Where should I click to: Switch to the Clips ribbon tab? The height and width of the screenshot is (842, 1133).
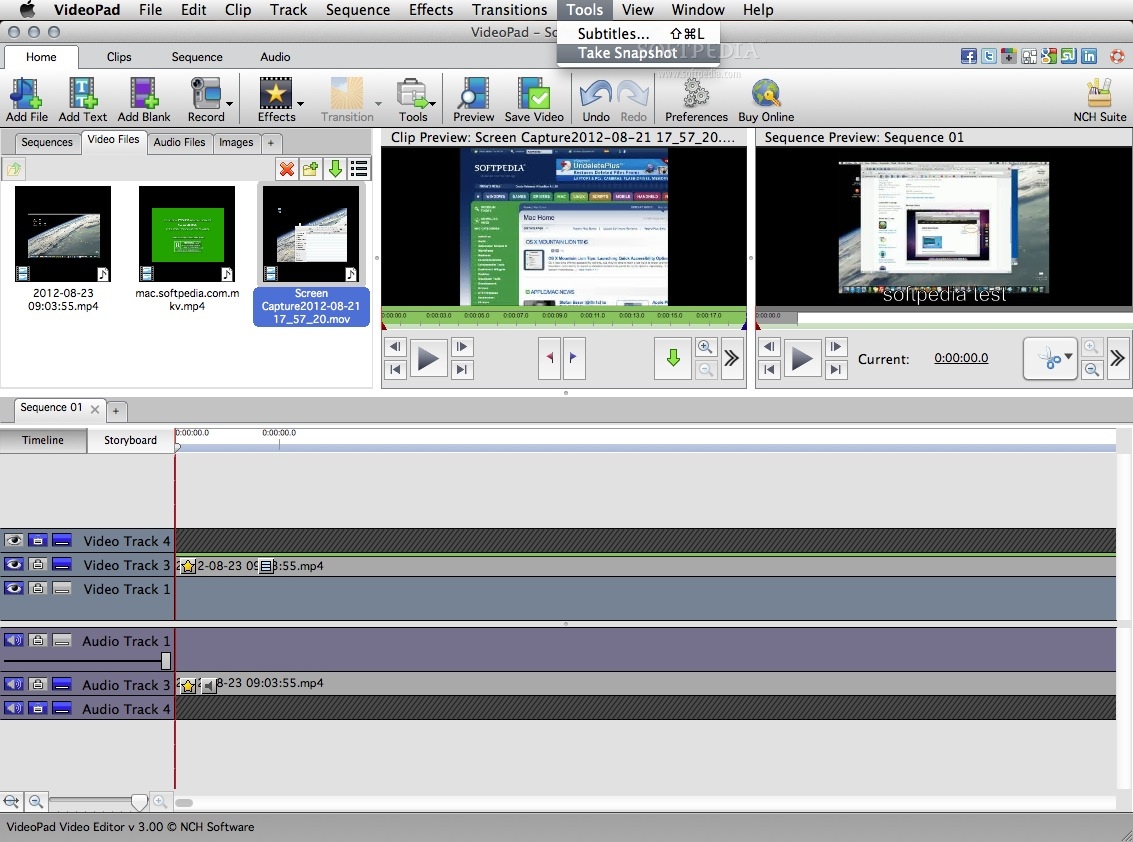click(x=119, y=56)
